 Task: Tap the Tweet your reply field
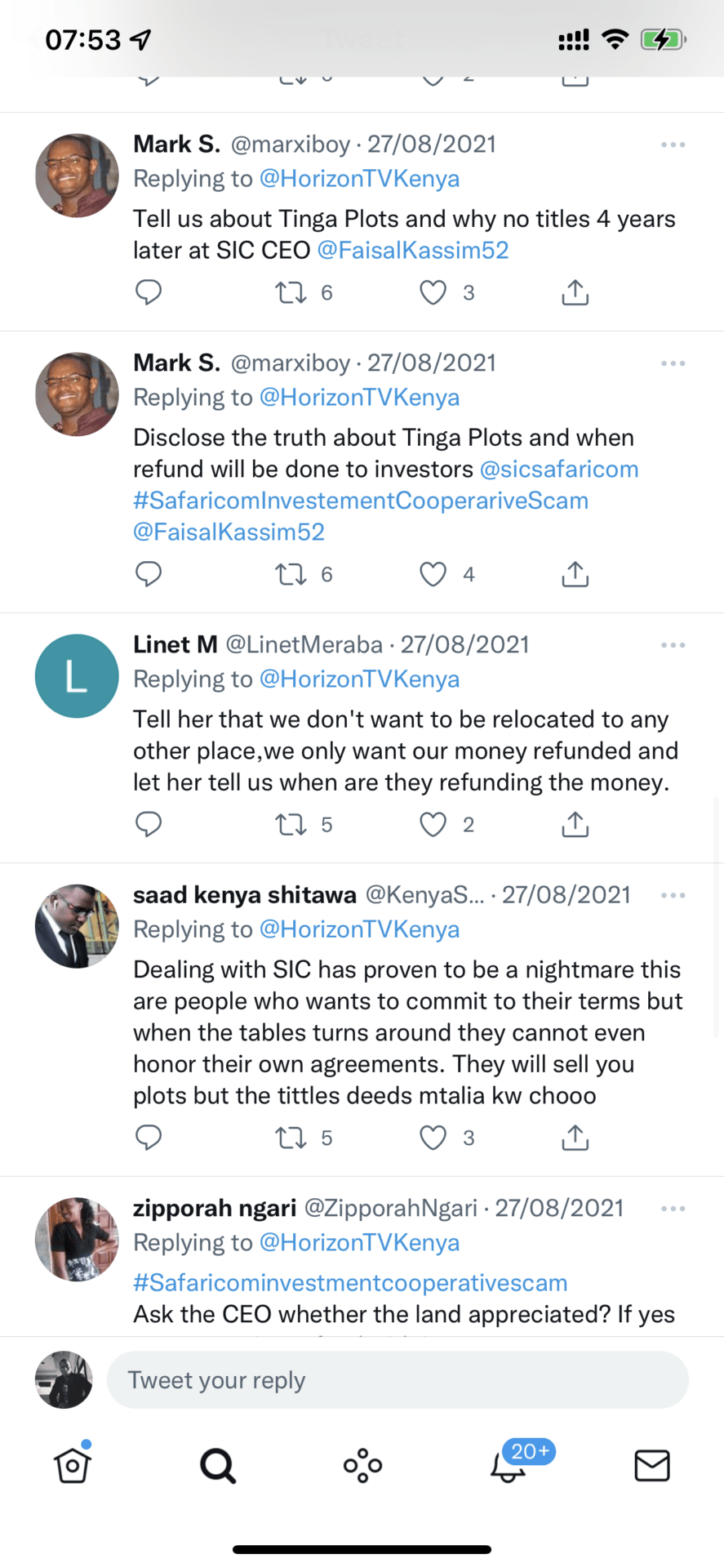(x=398, y=1380)
